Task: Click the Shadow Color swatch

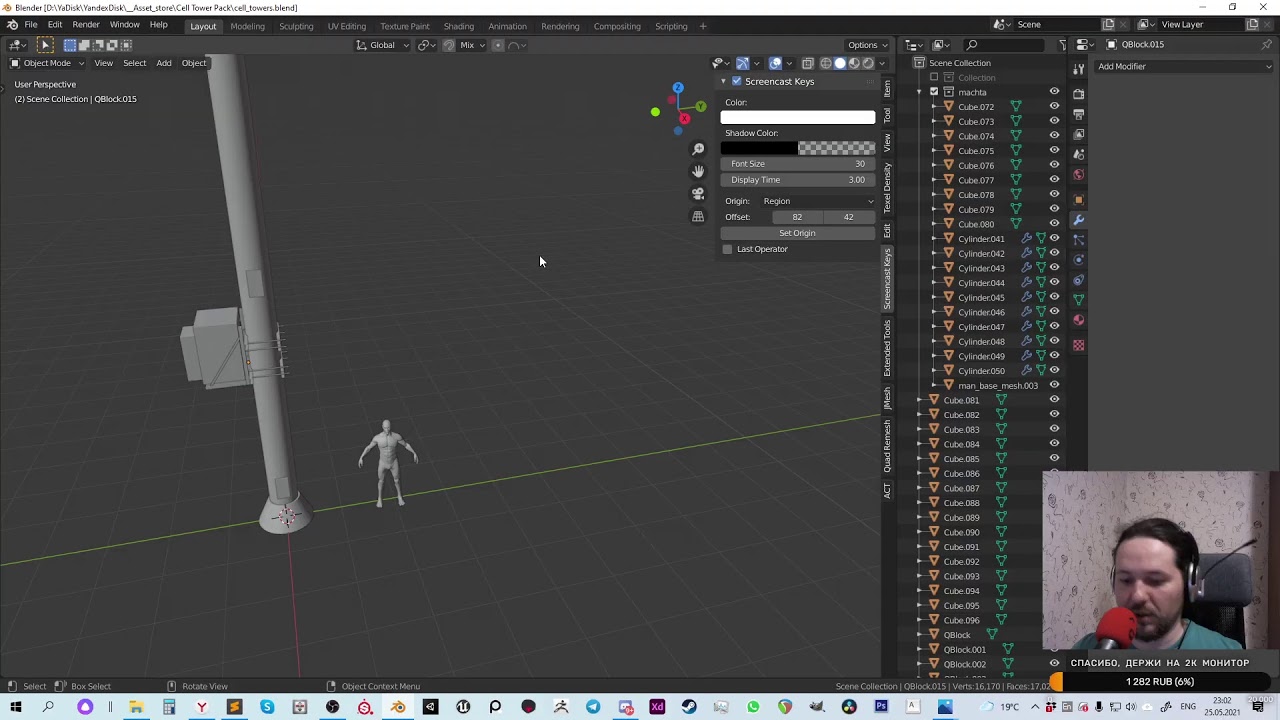Action: tap(798, 148)
